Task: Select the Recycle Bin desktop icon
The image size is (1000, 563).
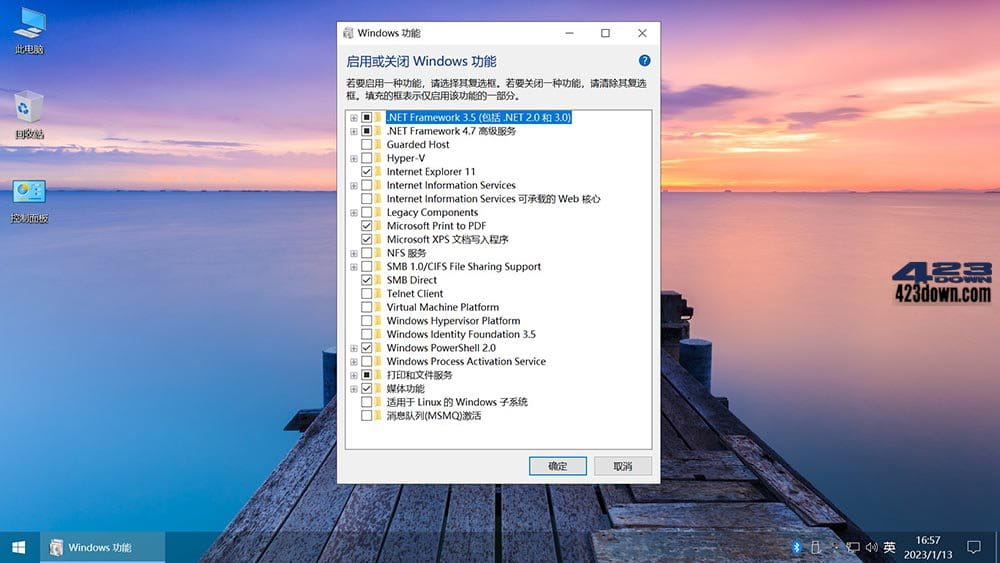Action: point(29,115)
